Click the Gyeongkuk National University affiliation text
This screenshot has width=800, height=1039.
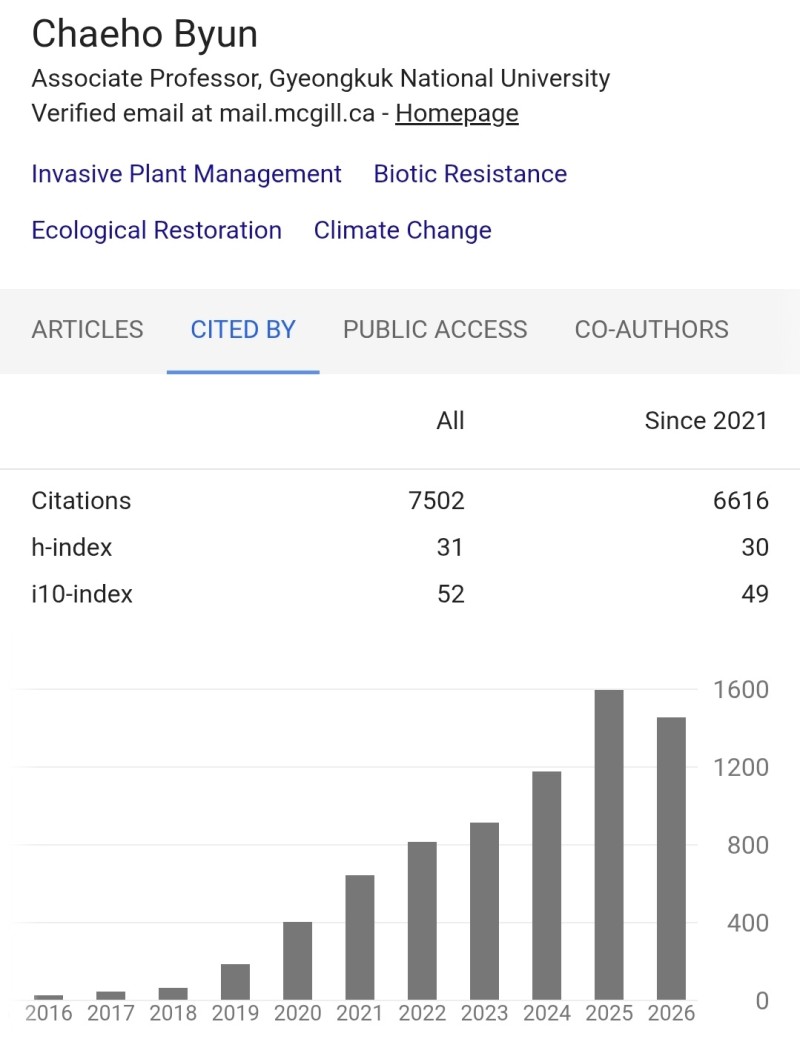439,78
